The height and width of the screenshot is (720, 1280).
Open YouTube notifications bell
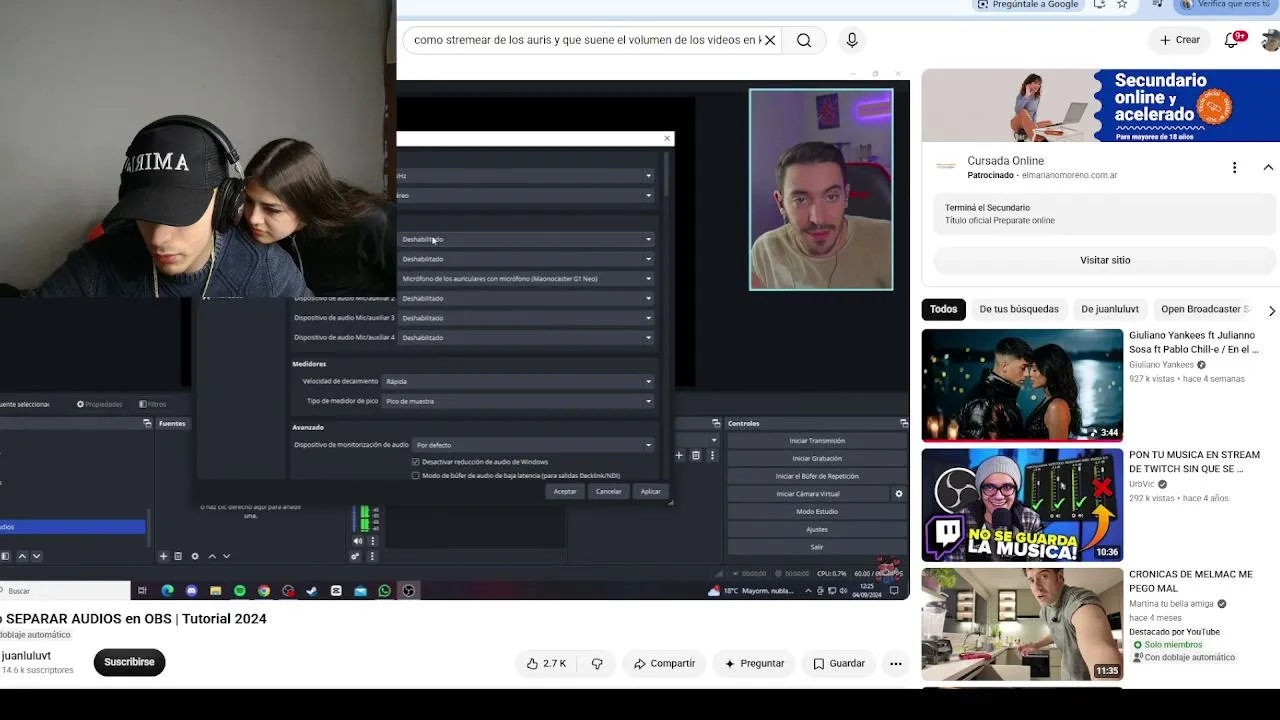tap(1233, 40)
